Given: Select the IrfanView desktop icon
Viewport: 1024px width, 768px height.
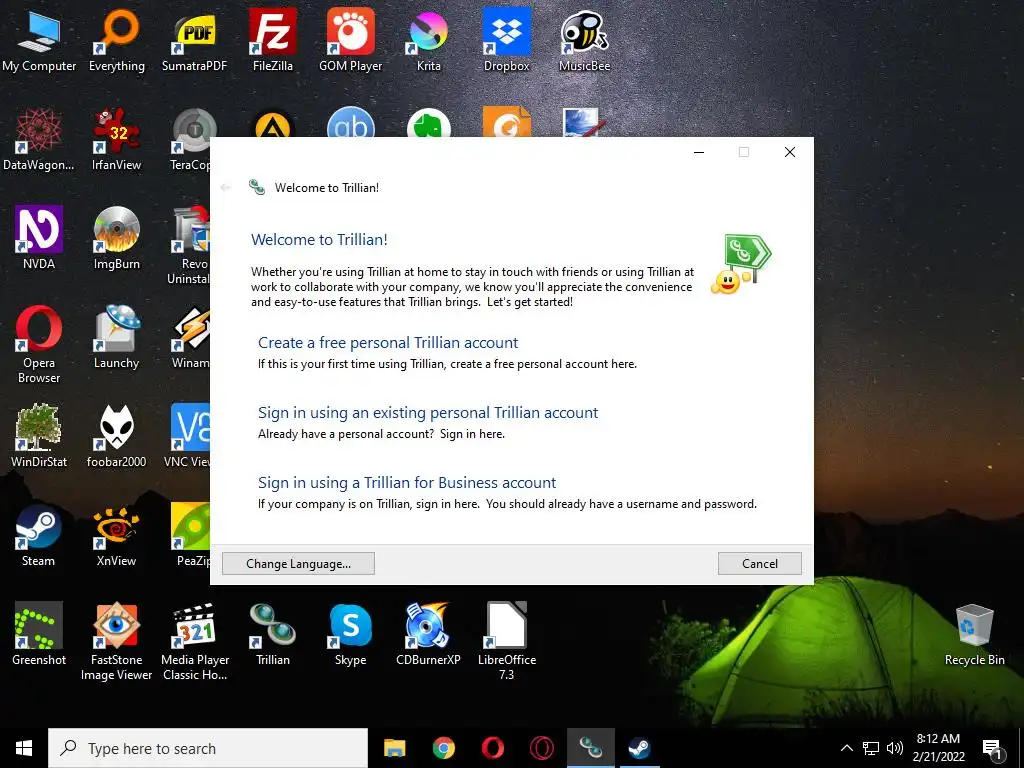Looking at the screenshot, I should [x=116, y=140].
